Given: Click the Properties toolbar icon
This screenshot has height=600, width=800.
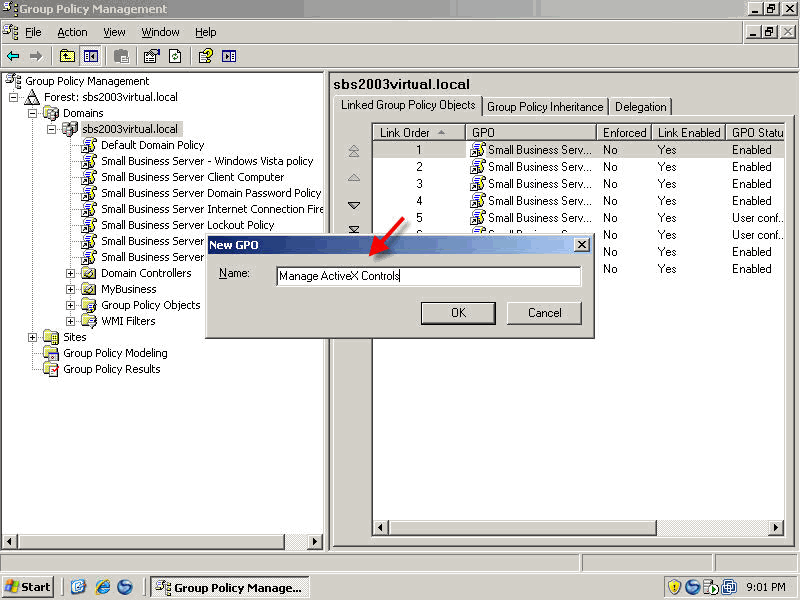Looking at the screenshot, I should [151, 56].
